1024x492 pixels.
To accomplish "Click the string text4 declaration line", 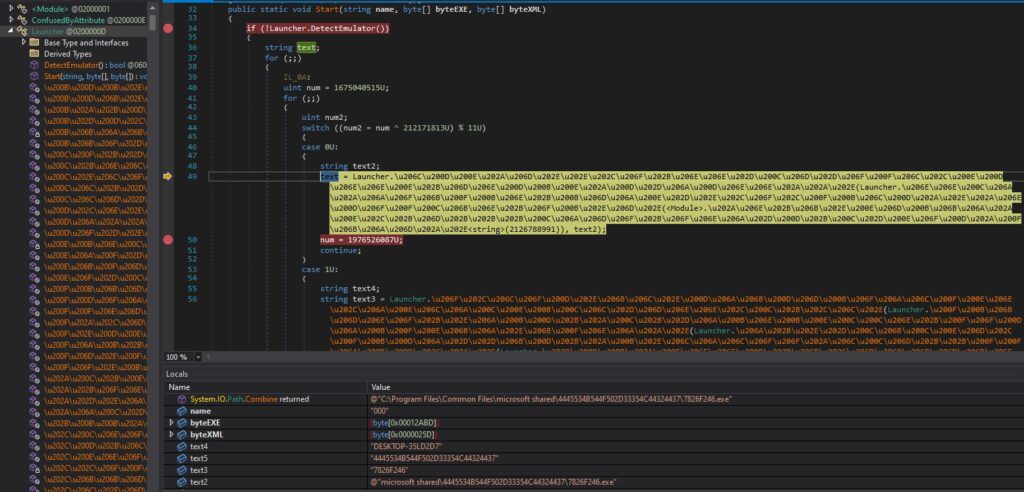I will pos(349,288).
